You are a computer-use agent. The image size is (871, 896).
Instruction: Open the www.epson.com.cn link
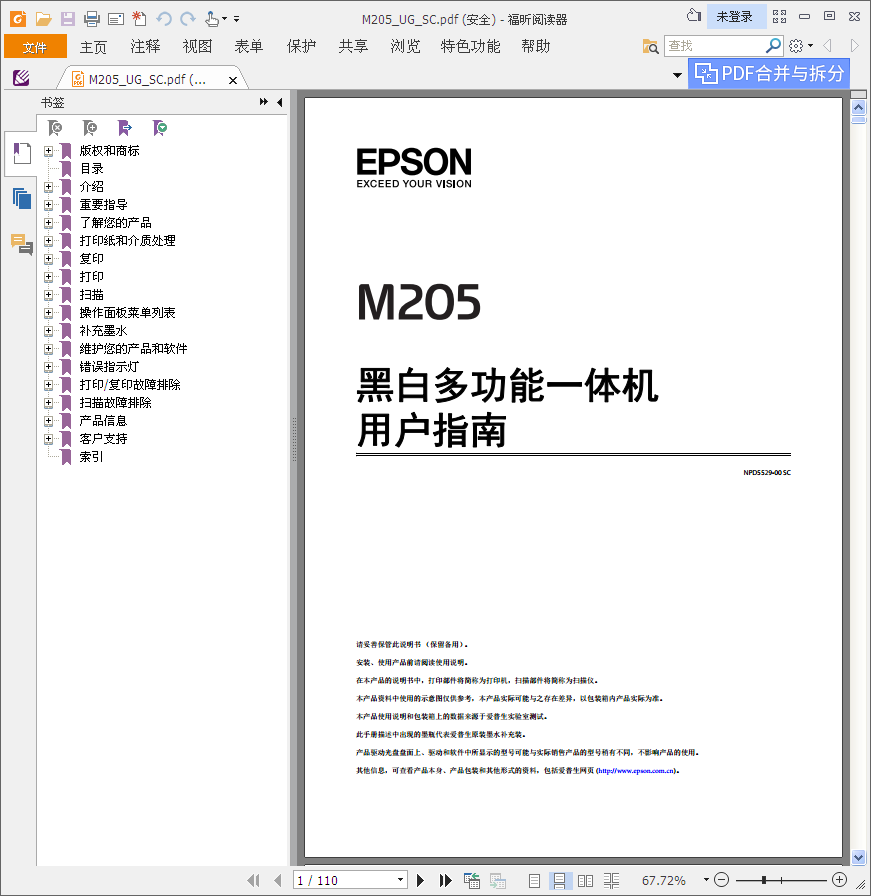coord(636,771)
